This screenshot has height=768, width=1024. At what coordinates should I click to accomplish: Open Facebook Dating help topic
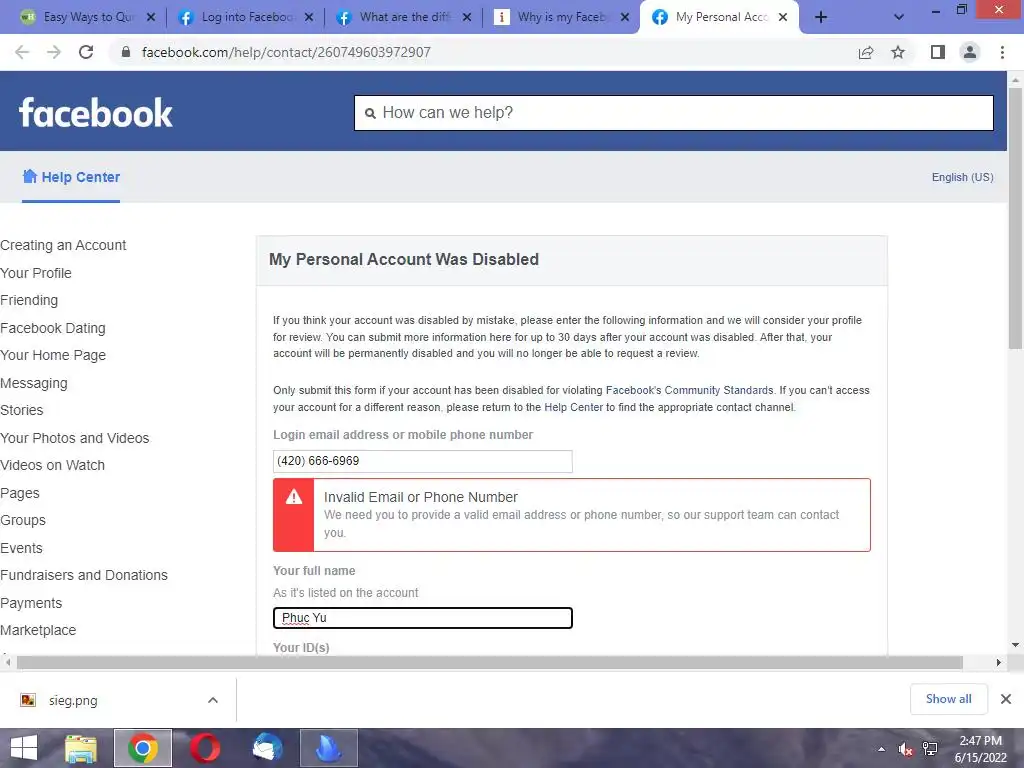click(53, 328)
